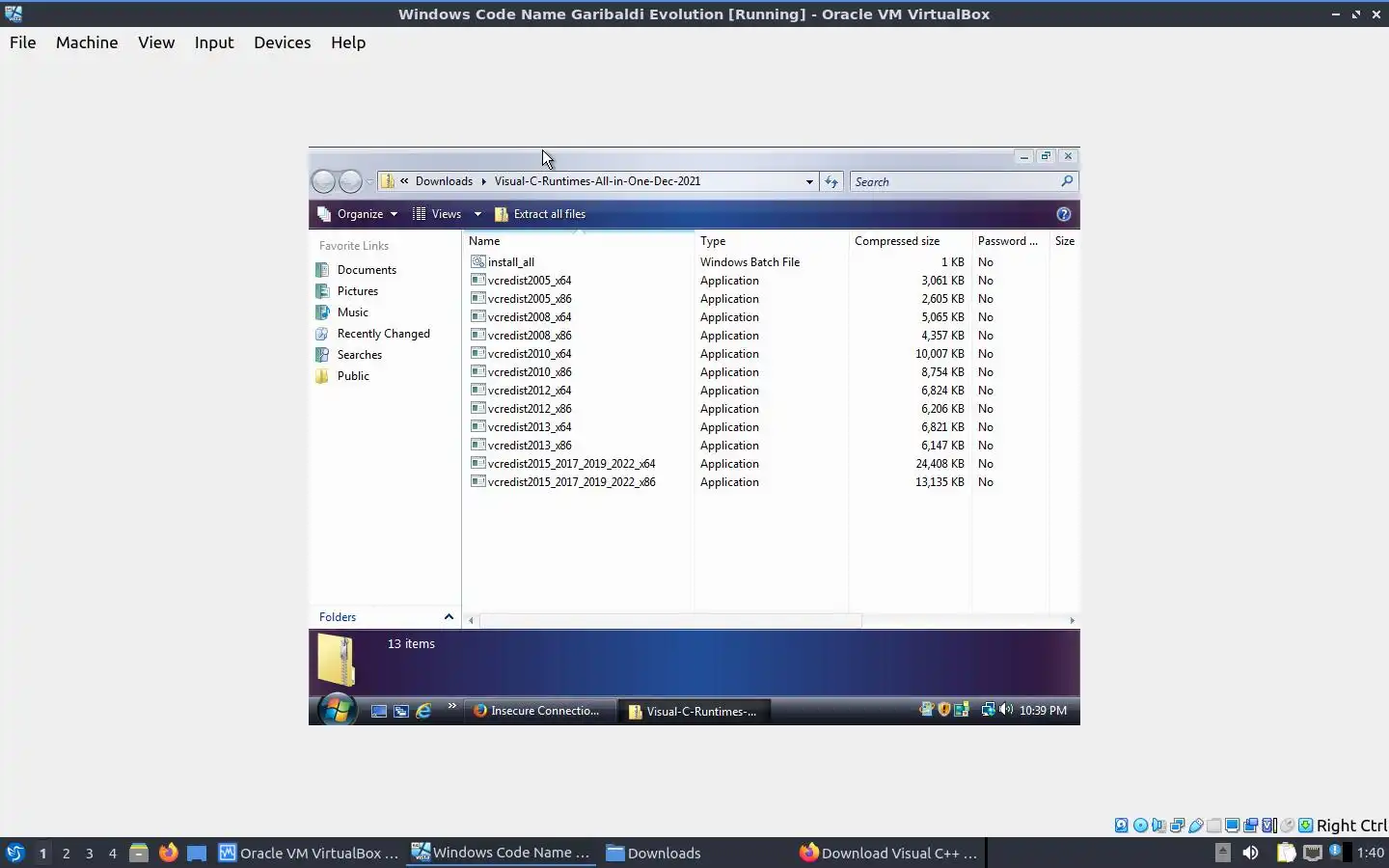Image resolution: width=1389 pixels, height=868 pixels.
Task: Click VirtualBox audio indicator icon
Action: click(1158, 826)
